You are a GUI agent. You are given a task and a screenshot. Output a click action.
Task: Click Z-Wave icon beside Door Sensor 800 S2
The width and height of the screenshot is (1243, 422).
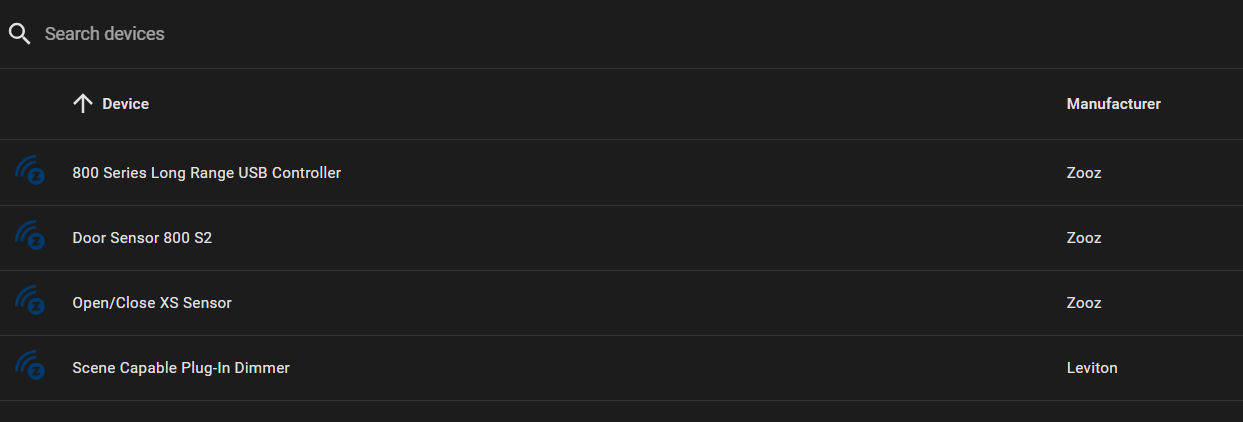(x=30, y=238)
